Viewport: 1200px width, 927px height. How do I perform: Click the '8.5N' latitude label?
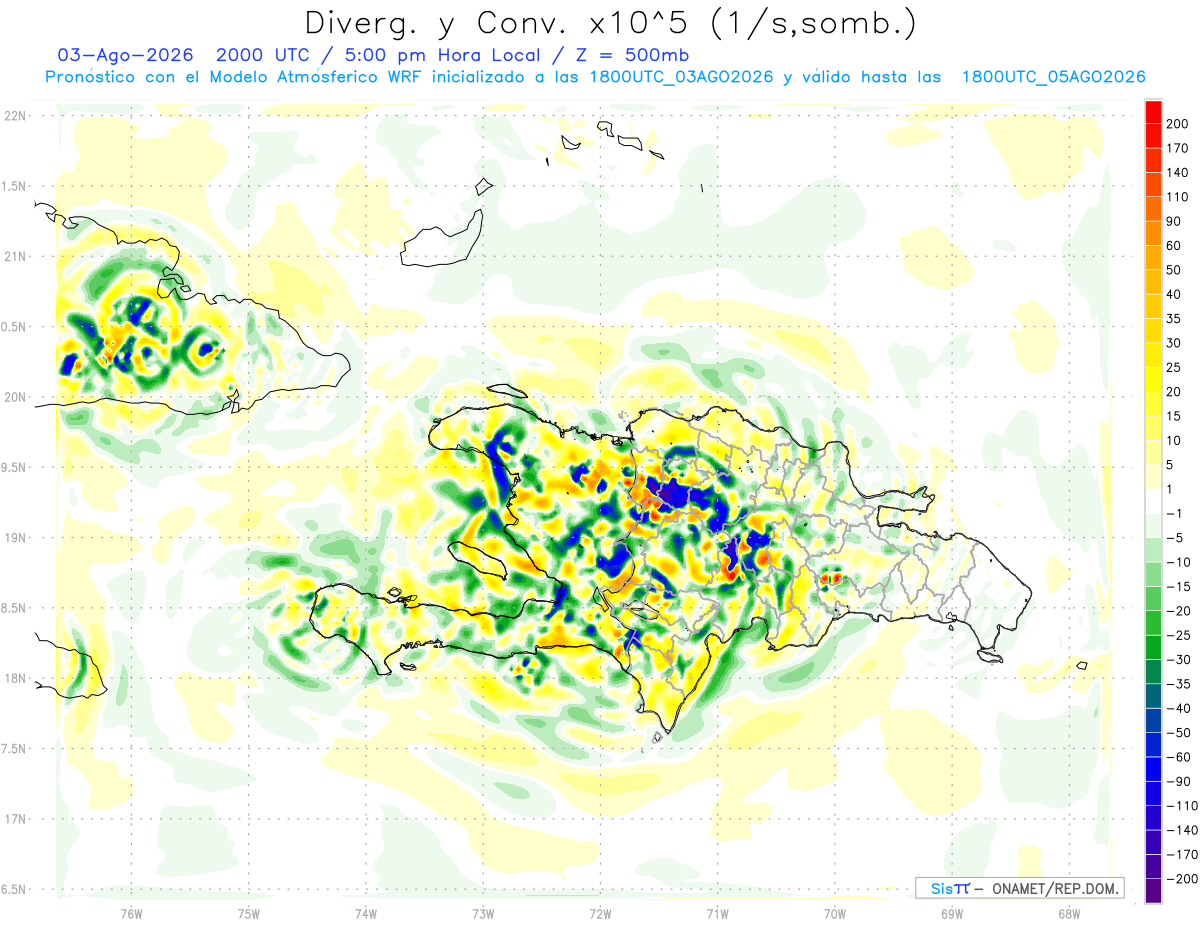tap(14, 608)
